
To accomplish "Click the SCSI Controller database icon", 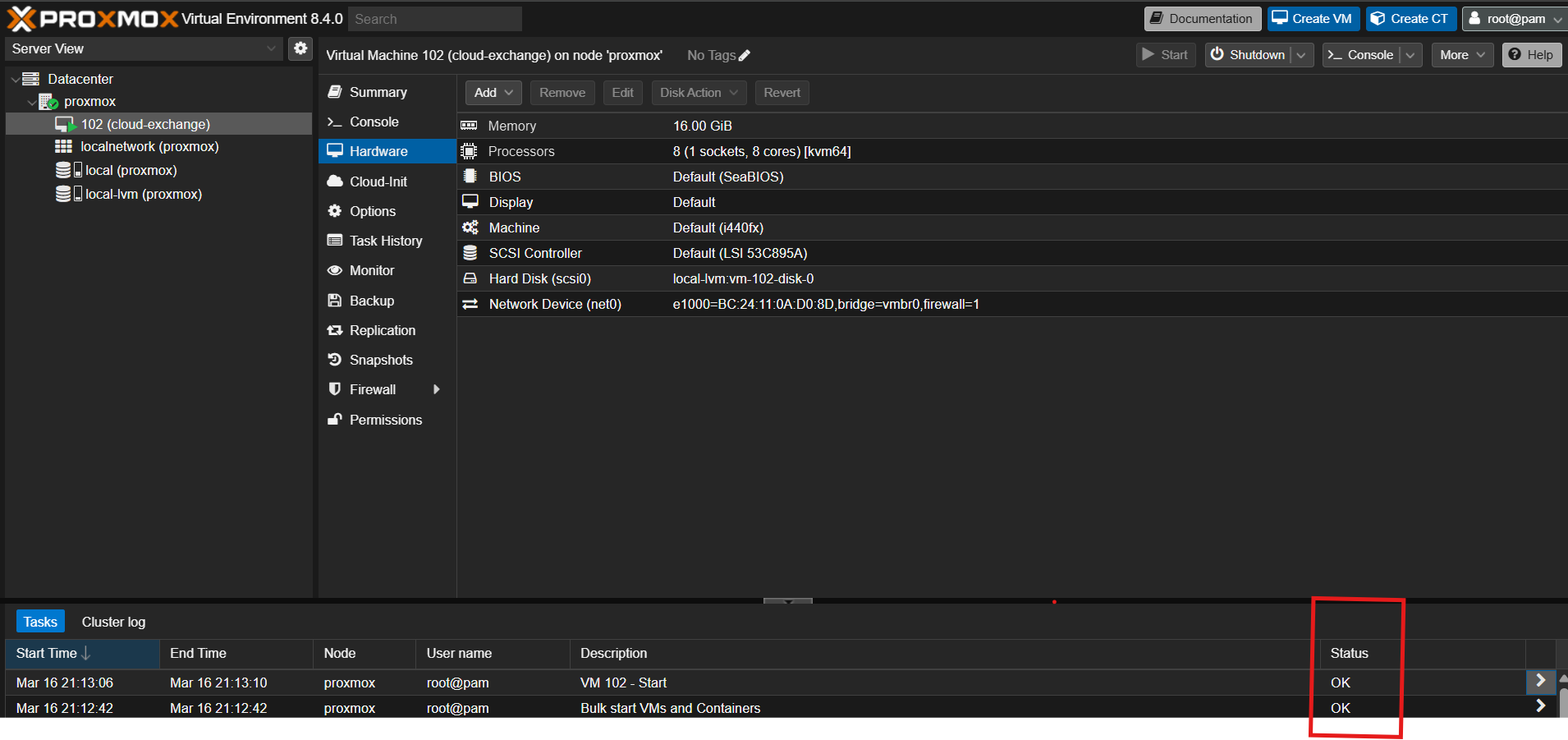I will coord(470,253).
